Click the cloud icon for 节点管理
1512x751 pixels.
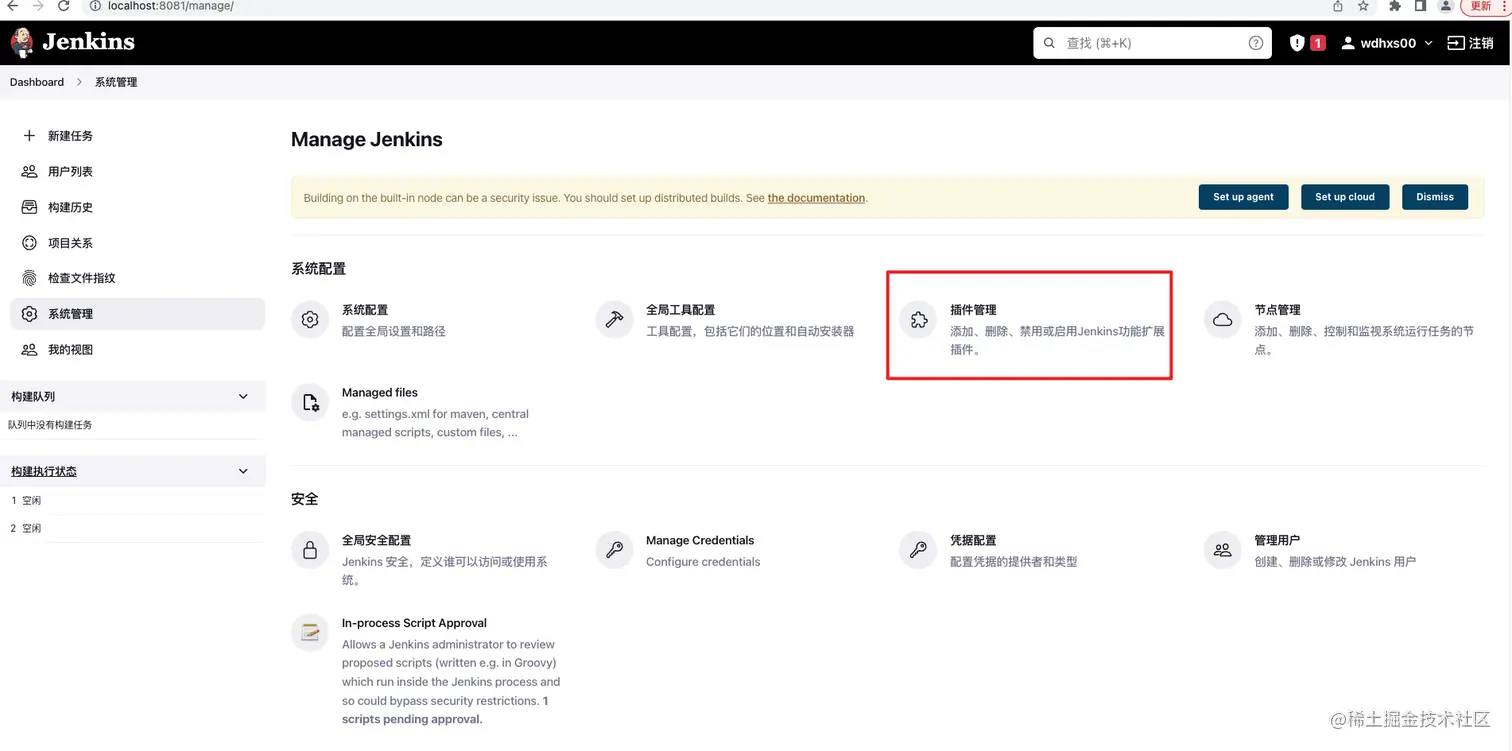(1222, 320)
